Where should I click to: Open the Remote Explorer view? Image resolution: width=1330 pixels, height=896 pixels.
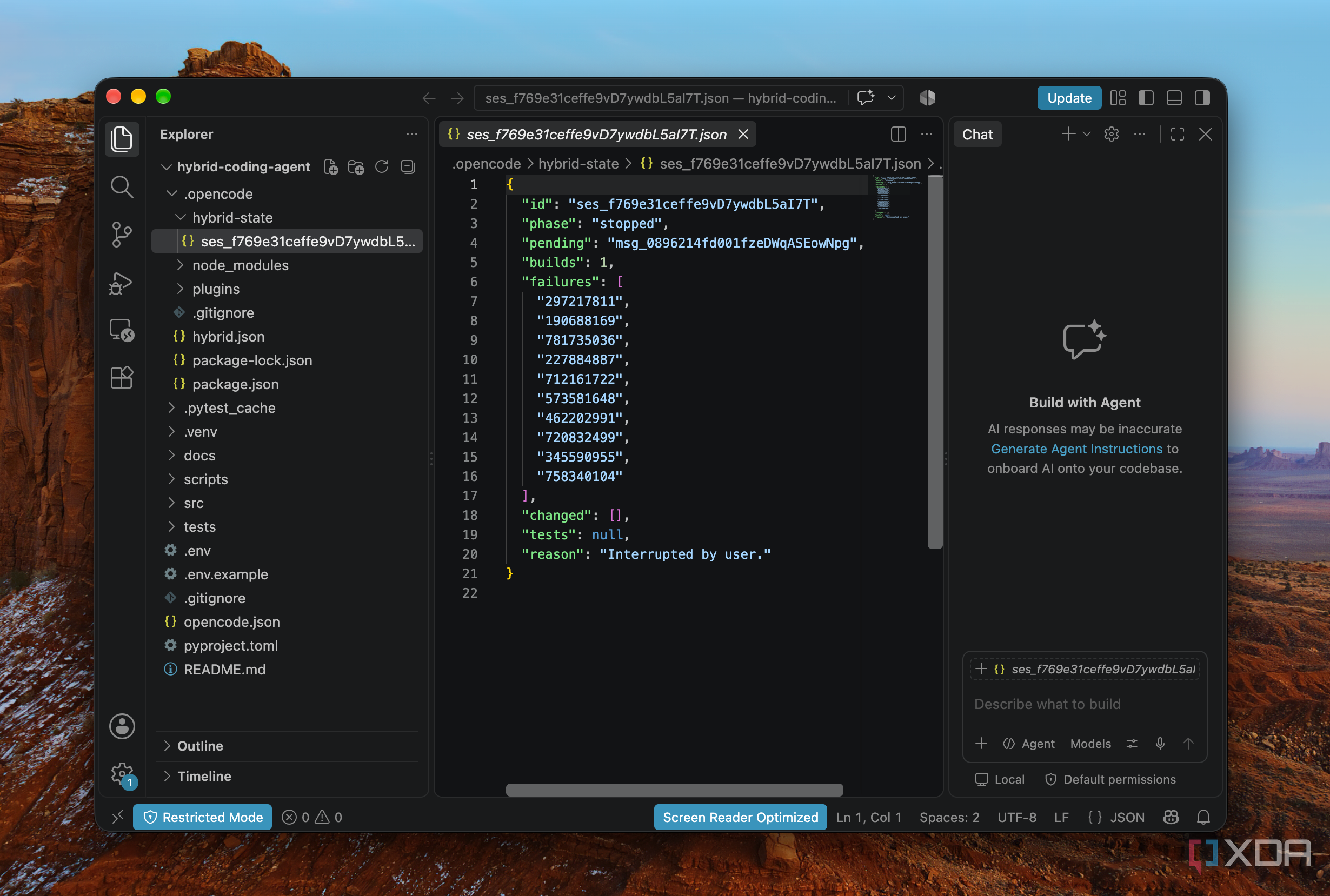point(122,330)
